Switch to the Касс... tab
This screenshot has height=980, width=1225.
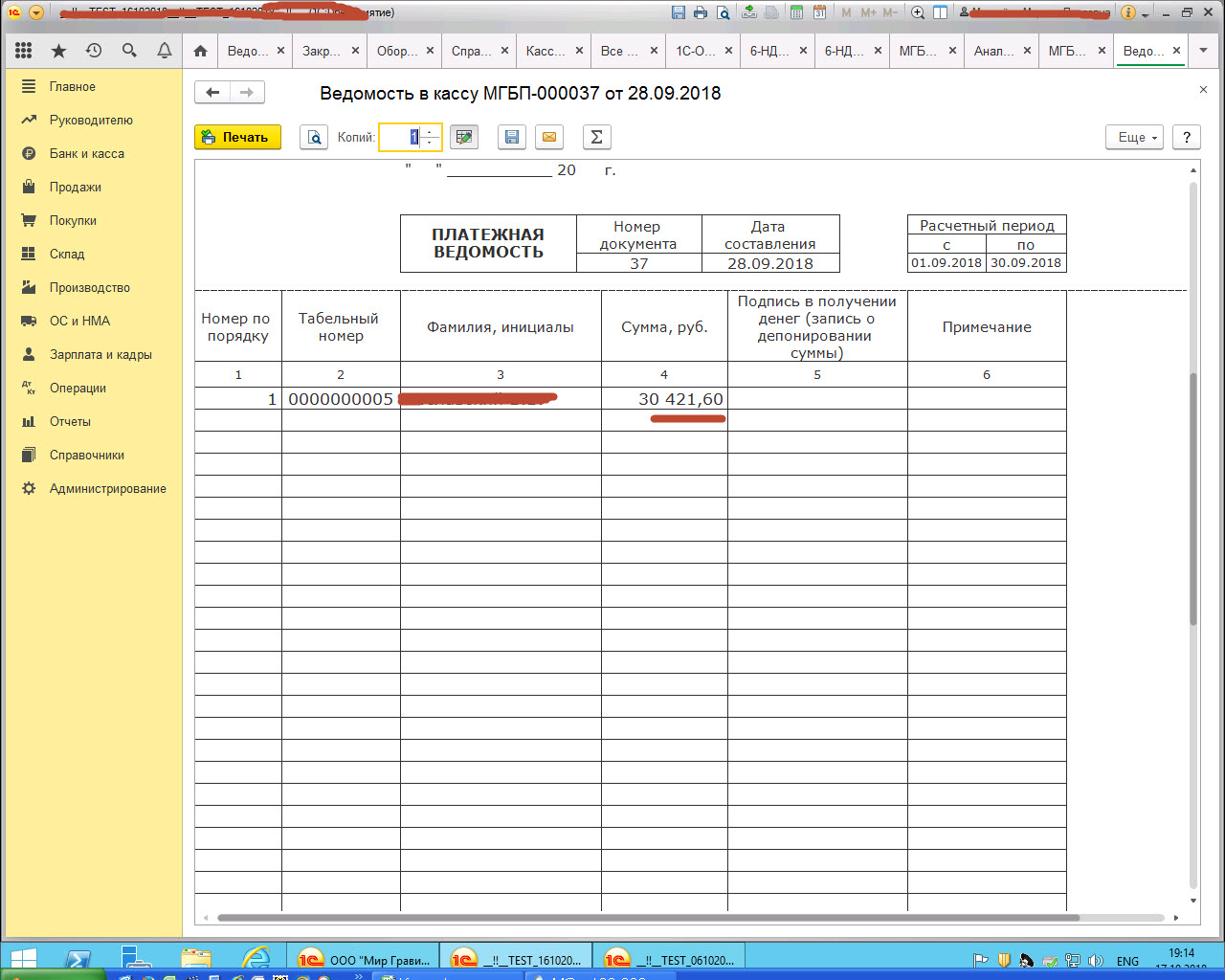pos(546,51)
